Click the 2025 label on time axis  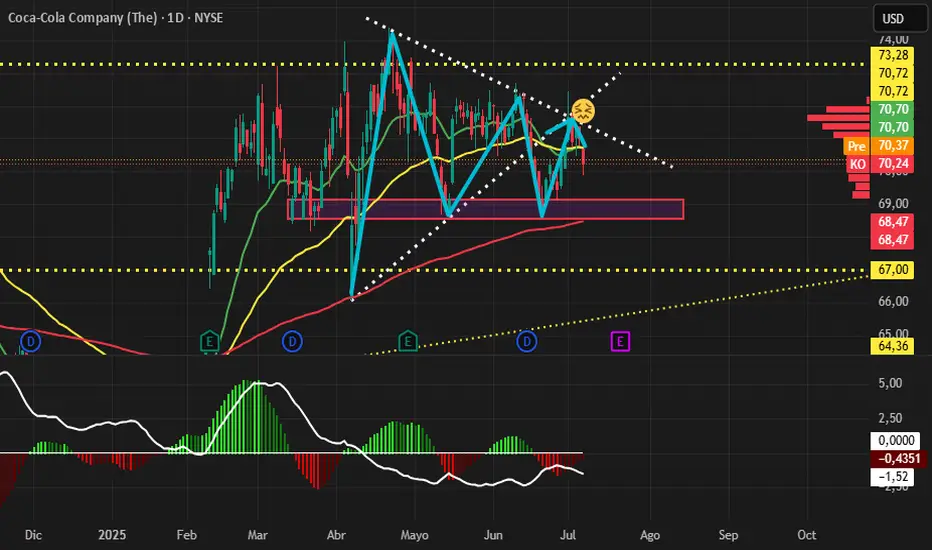click(x=112, y=535)
